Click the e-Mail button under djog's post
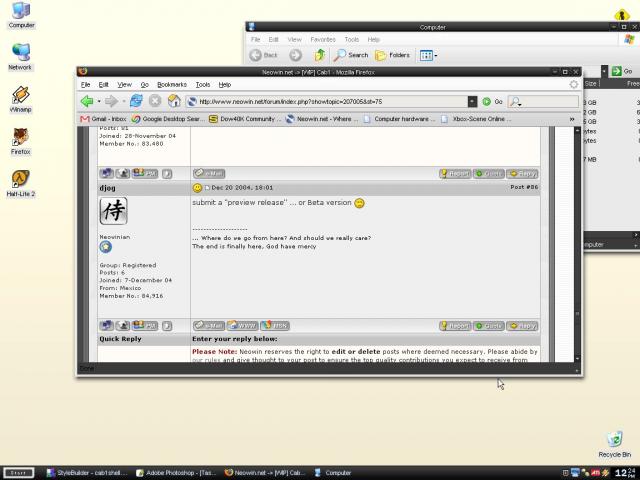 click(x=209, y=326)
